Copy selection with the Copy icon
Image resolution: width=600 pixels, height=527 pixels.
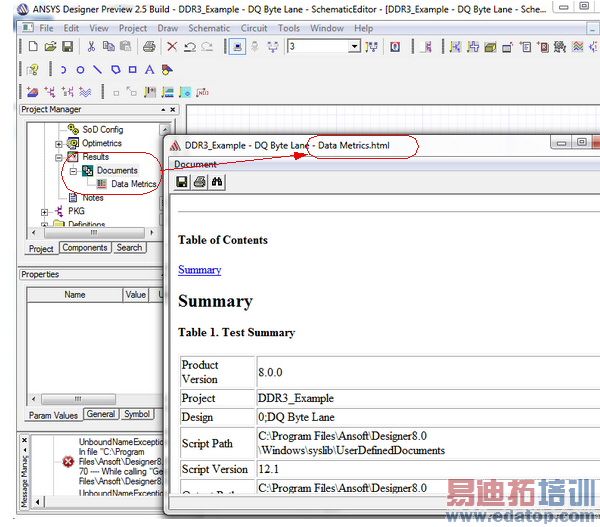(x=108, y=46)
